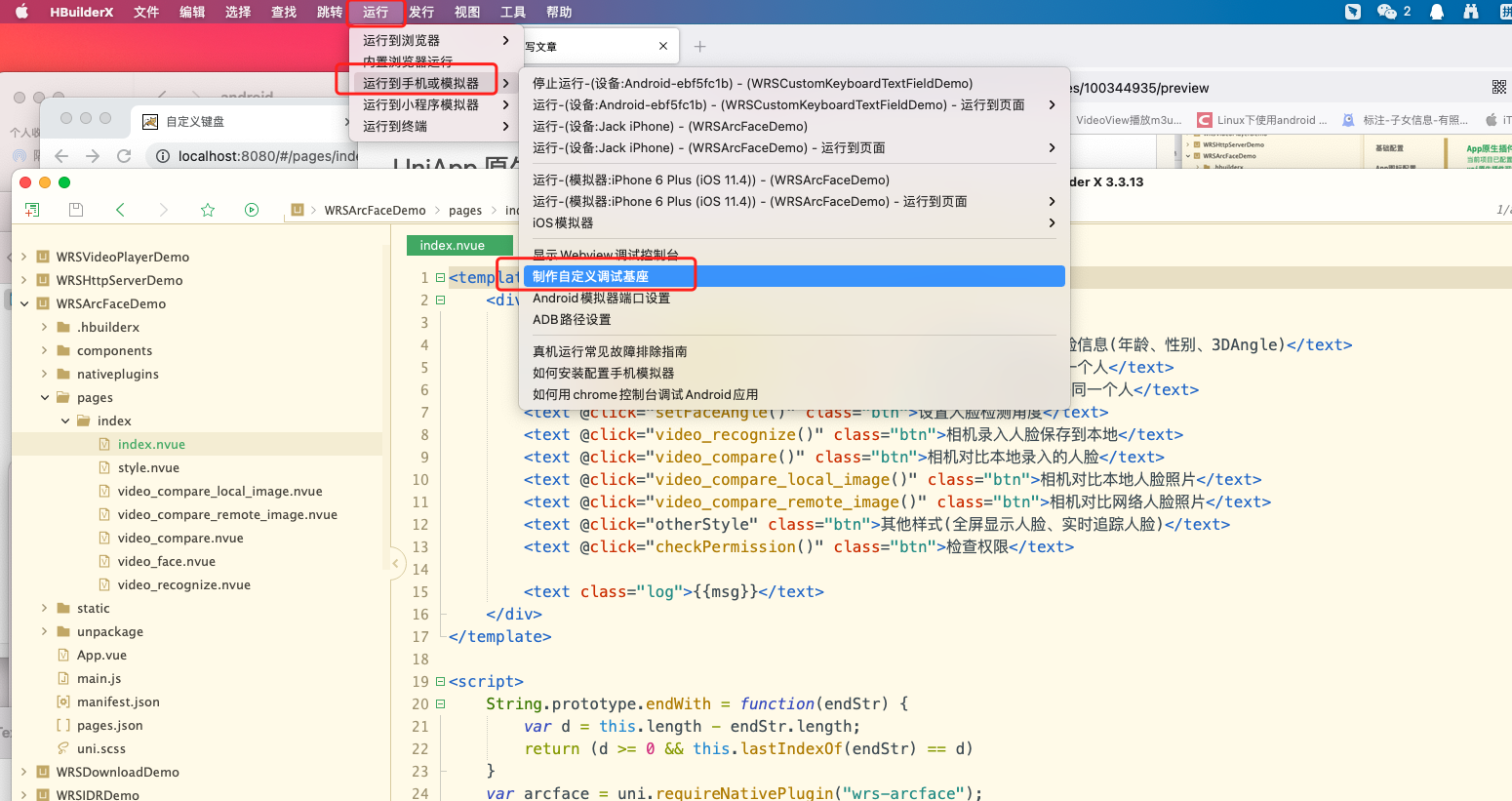Image resolution: width=1512 pixels, height=801 pixels.
Task: Expand the WRSVideoPlayerDemo project
Action: click(x=23, y=257)
